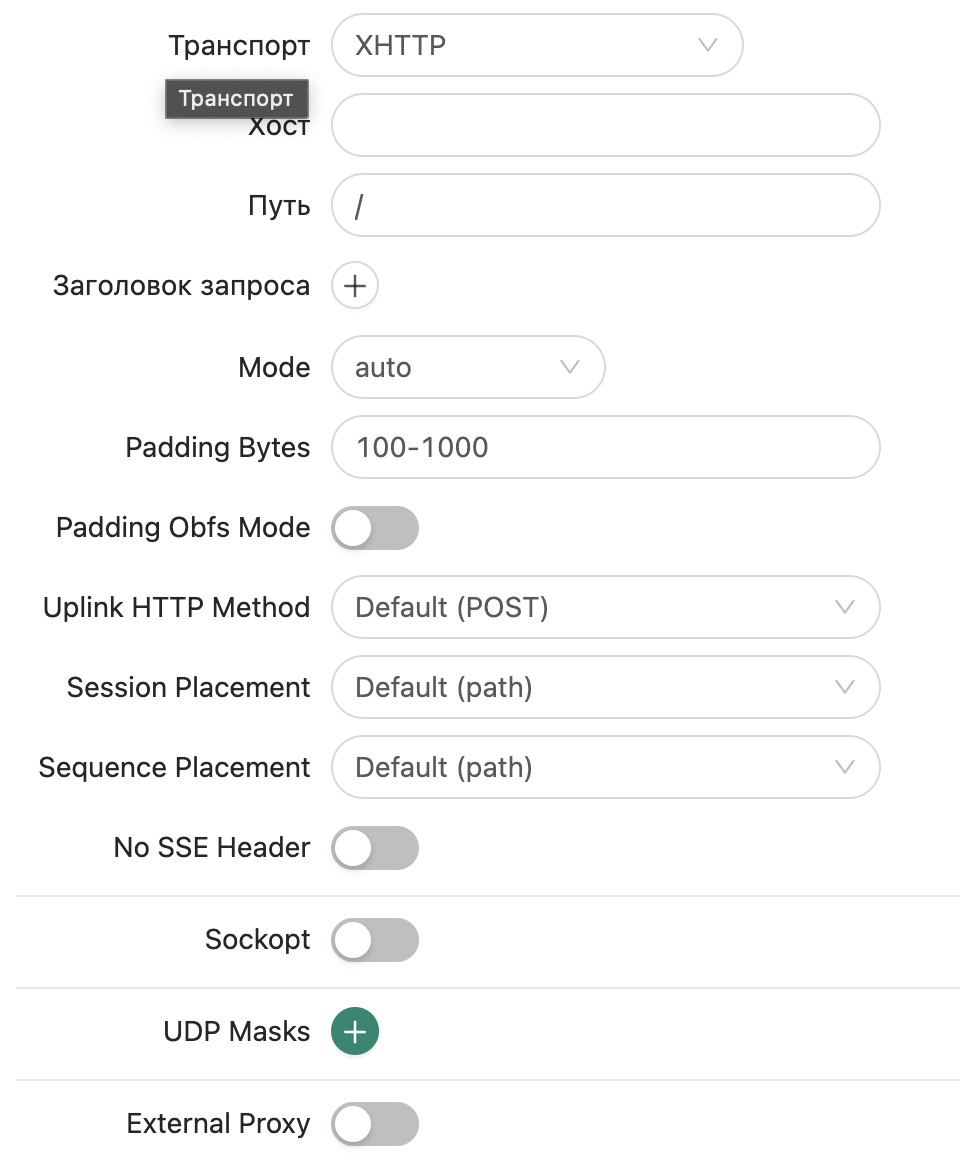Enable the External Proxy toggle
The image size is (980, 1166).
click(375, 1124)
